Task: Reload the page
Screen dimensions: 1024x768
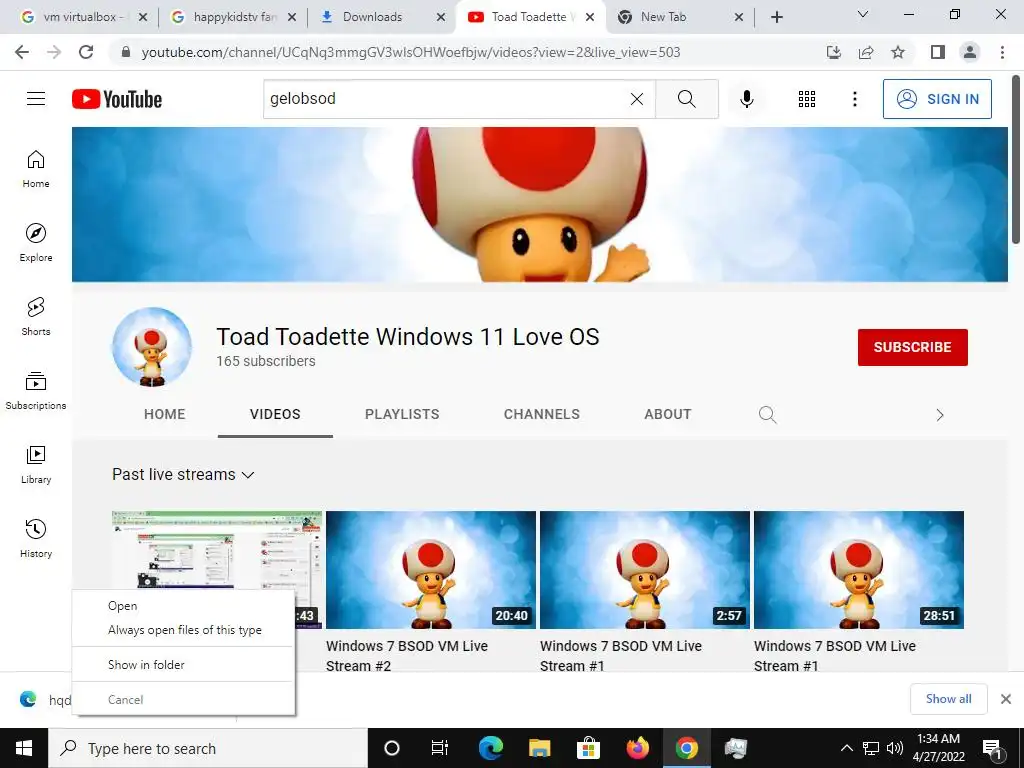Action: point(86,52)
